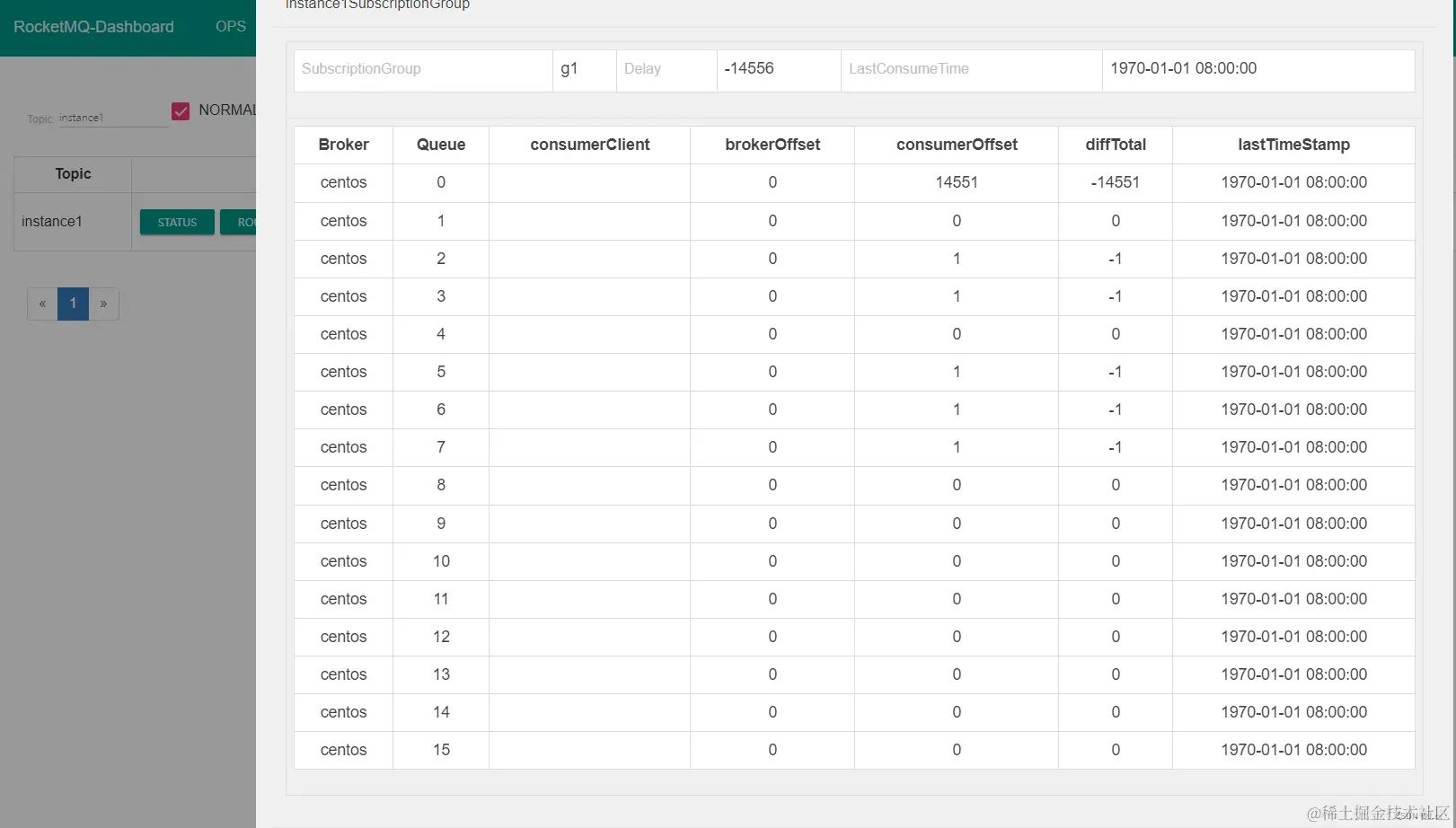Select the Instance1SubscriptionGroup dialog title

tap(377, 4)
